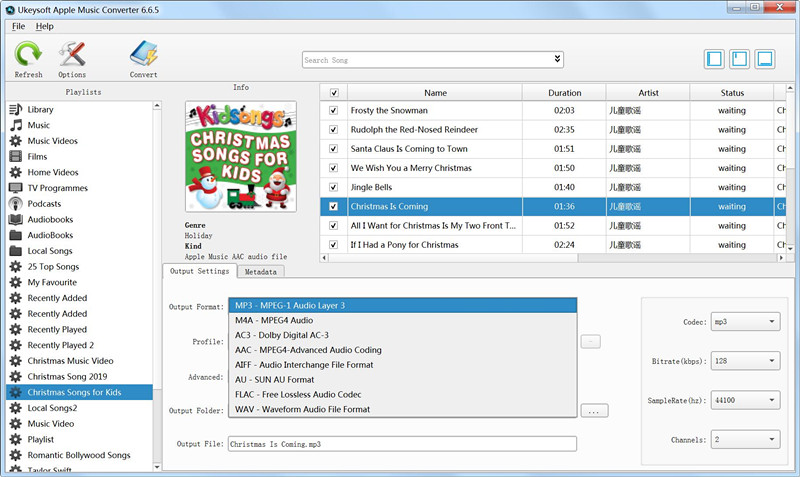
Task: Open the Bitrate(kbps) dropdown
Action: [745, 361]
